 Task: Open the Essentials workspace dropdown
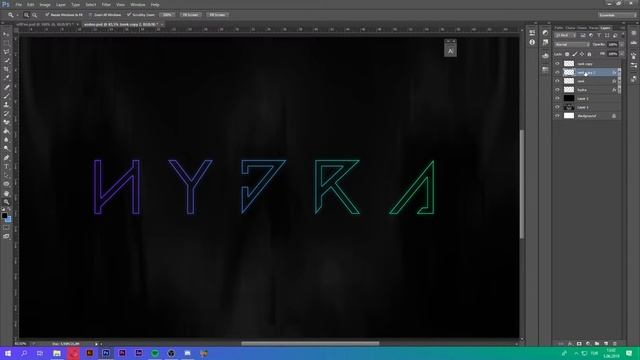617,15
